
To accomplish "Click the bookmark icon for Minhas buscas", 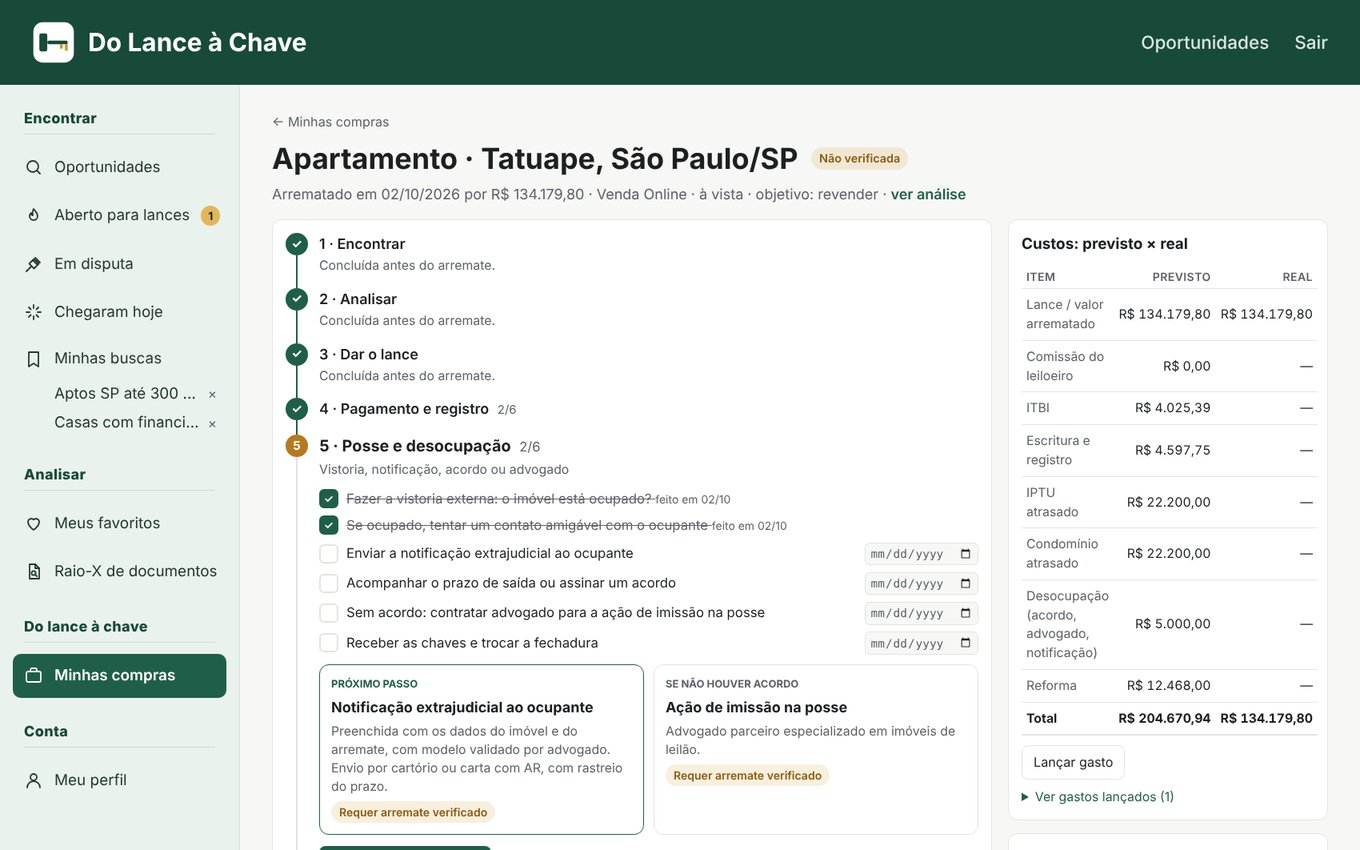I will tap(34, 358).
